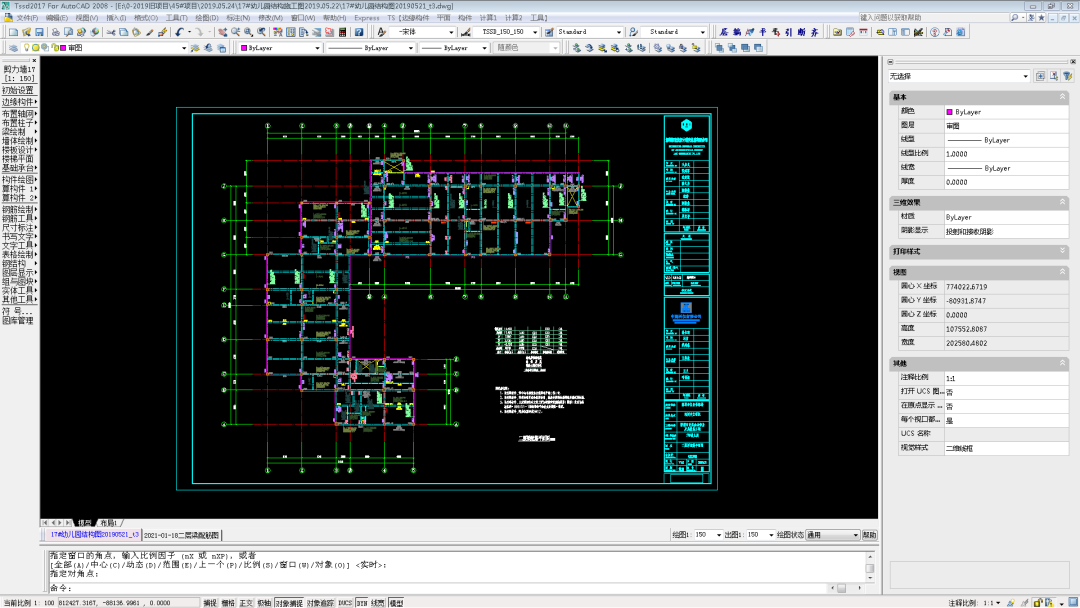Open the TSSD_150_150 dimension style dropdown
This screenshot has width=1080, height=608.
point(535,32)
